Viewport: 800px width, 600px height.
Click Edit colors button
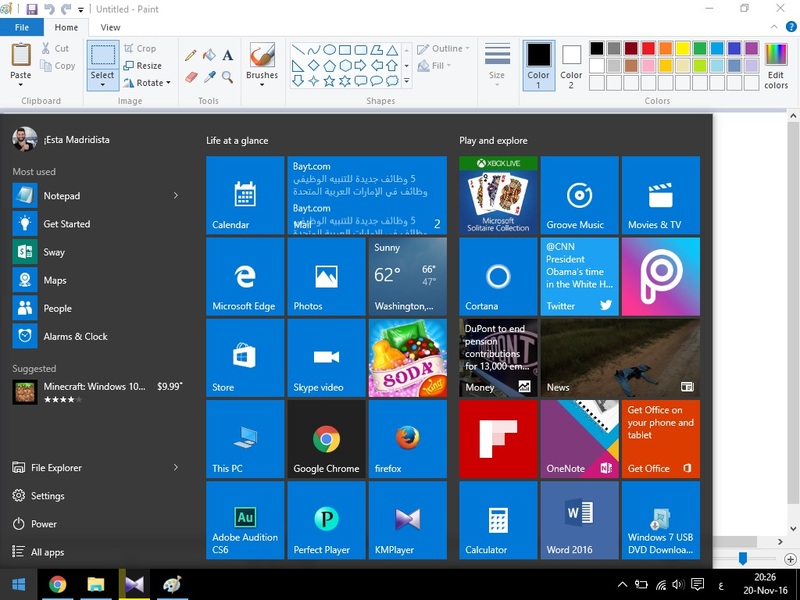[776, 66]
